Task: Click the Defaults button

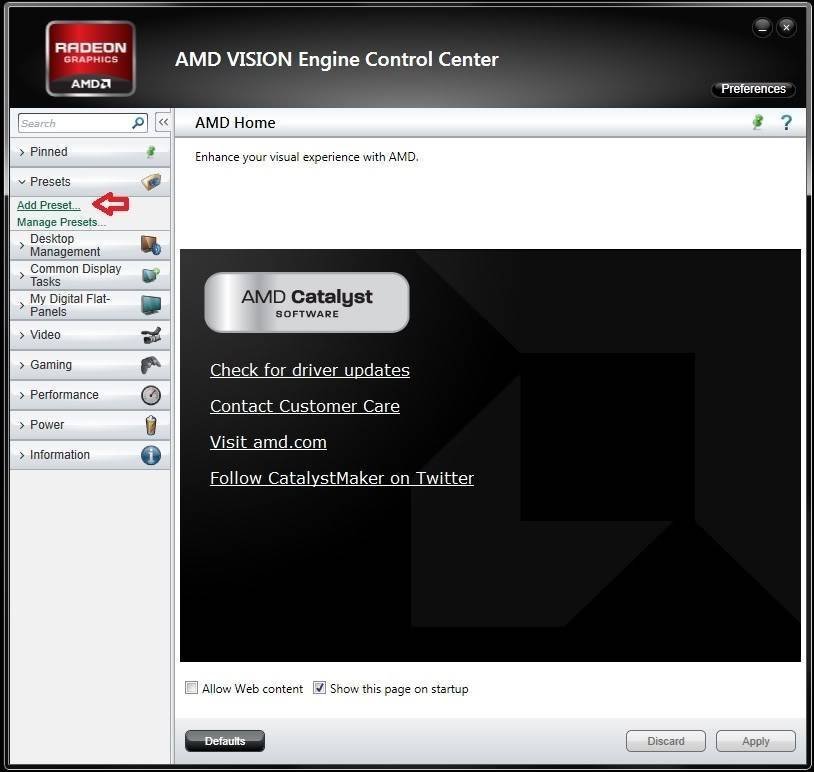Action: [x=225, y=741]
